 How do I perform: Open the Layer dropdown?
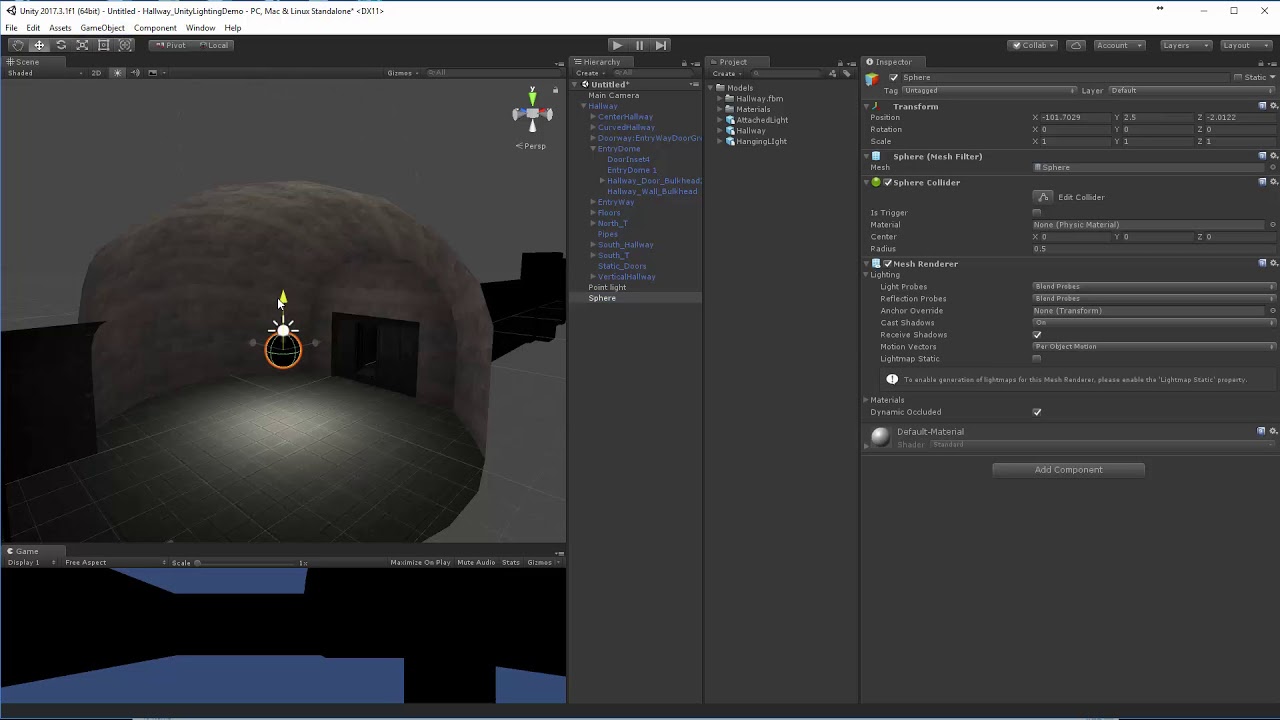pyautogui.click(x=1193, y=91)
